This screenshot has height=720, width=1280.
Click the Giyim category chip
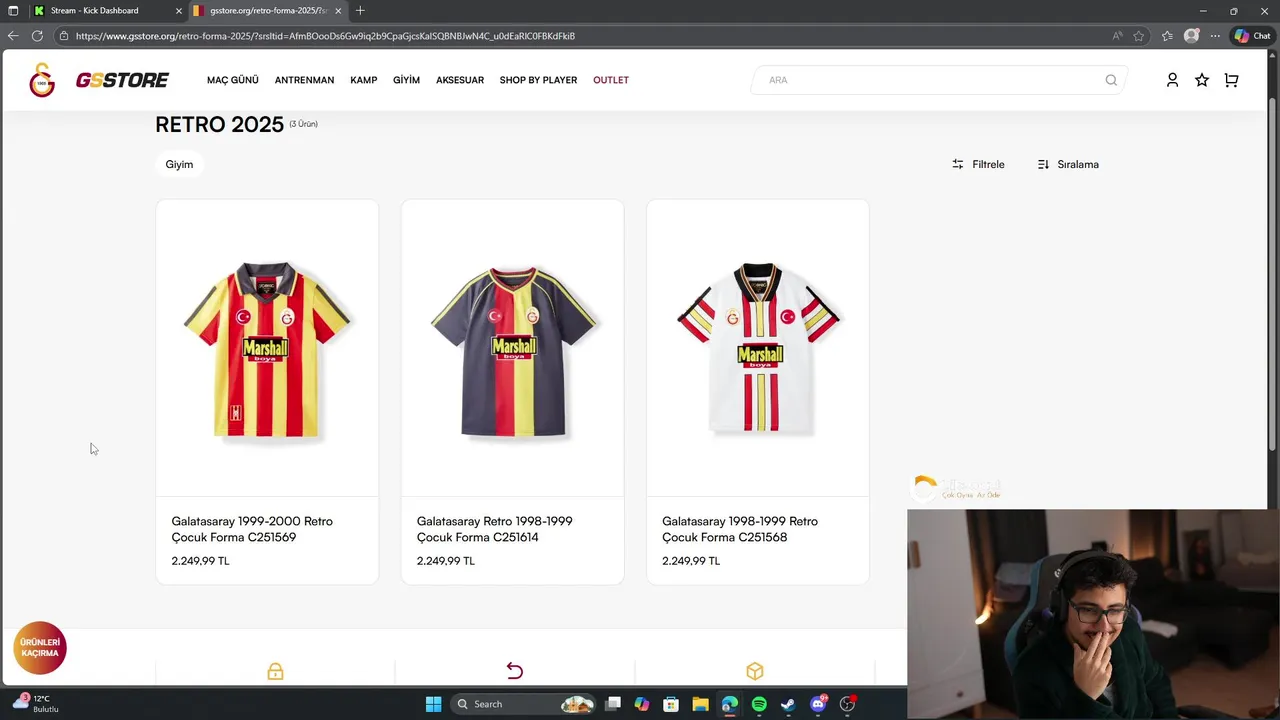[x=179, y=164]
